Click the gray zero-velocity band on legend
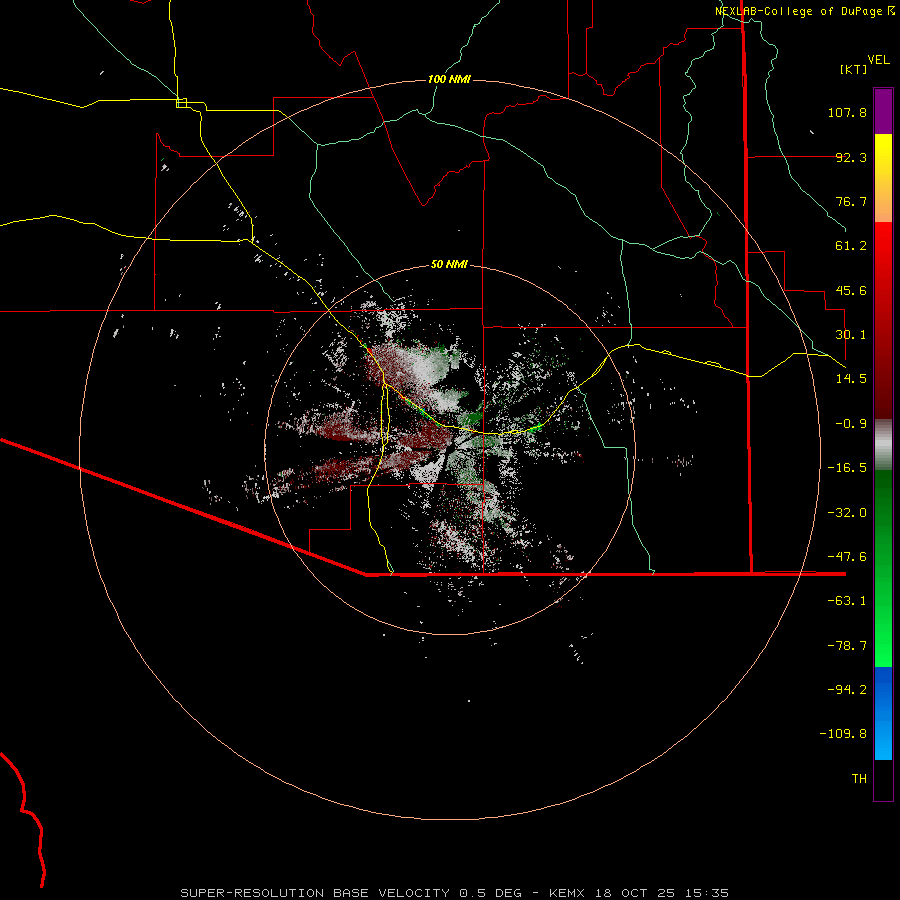900x900 pixels. coord(883,445)
